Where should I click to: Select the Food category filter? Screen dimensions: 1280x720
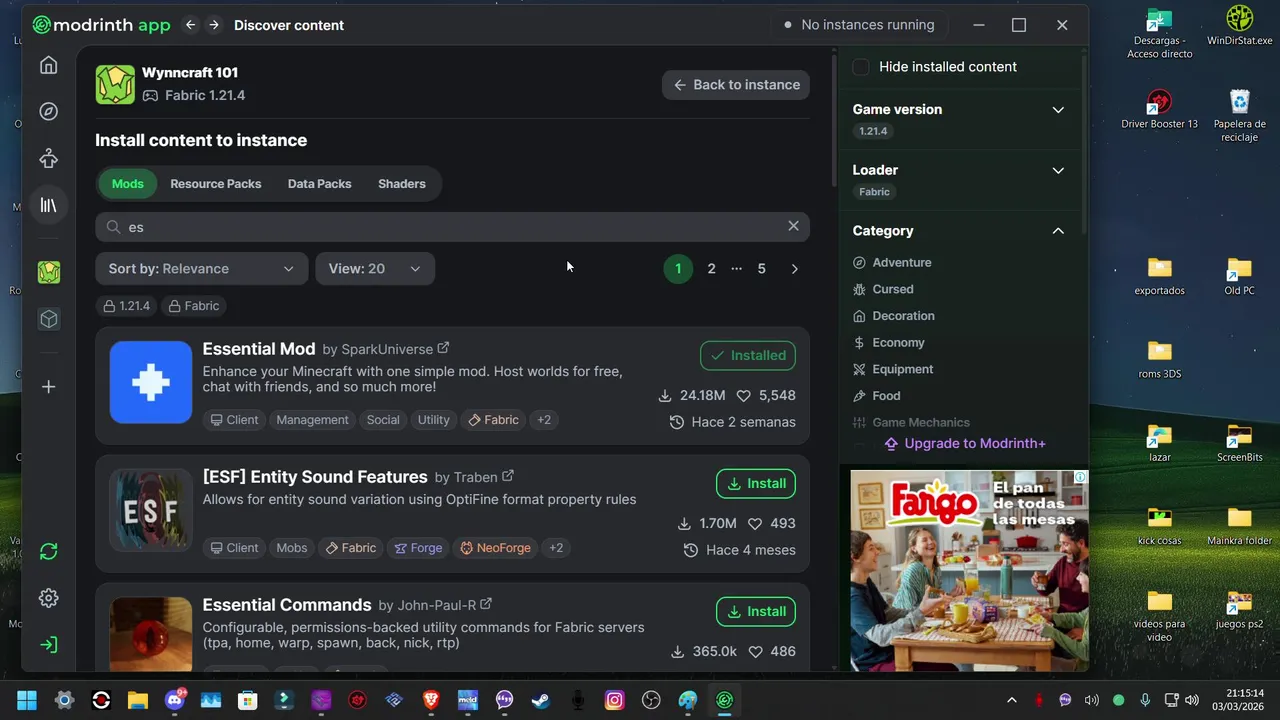(876, 396)
